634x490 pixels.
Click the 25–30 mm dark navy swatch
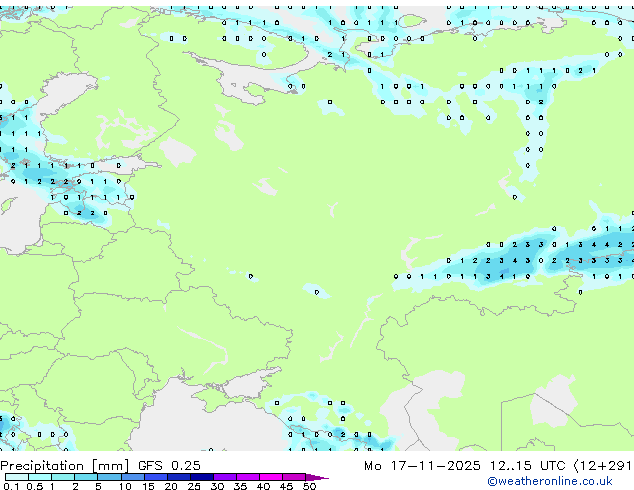[201, 477]
